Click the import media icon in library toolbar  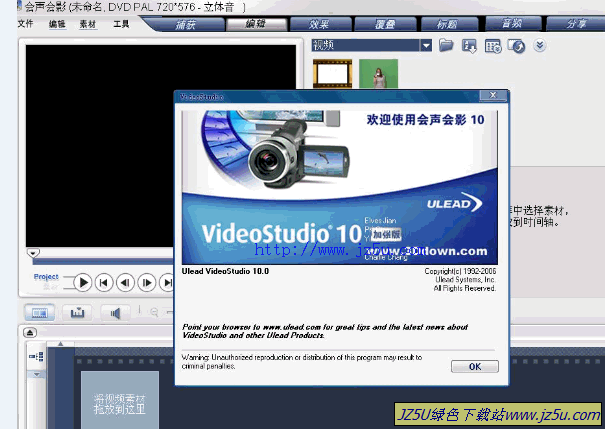pyautogui.click(x=469, y=46)
